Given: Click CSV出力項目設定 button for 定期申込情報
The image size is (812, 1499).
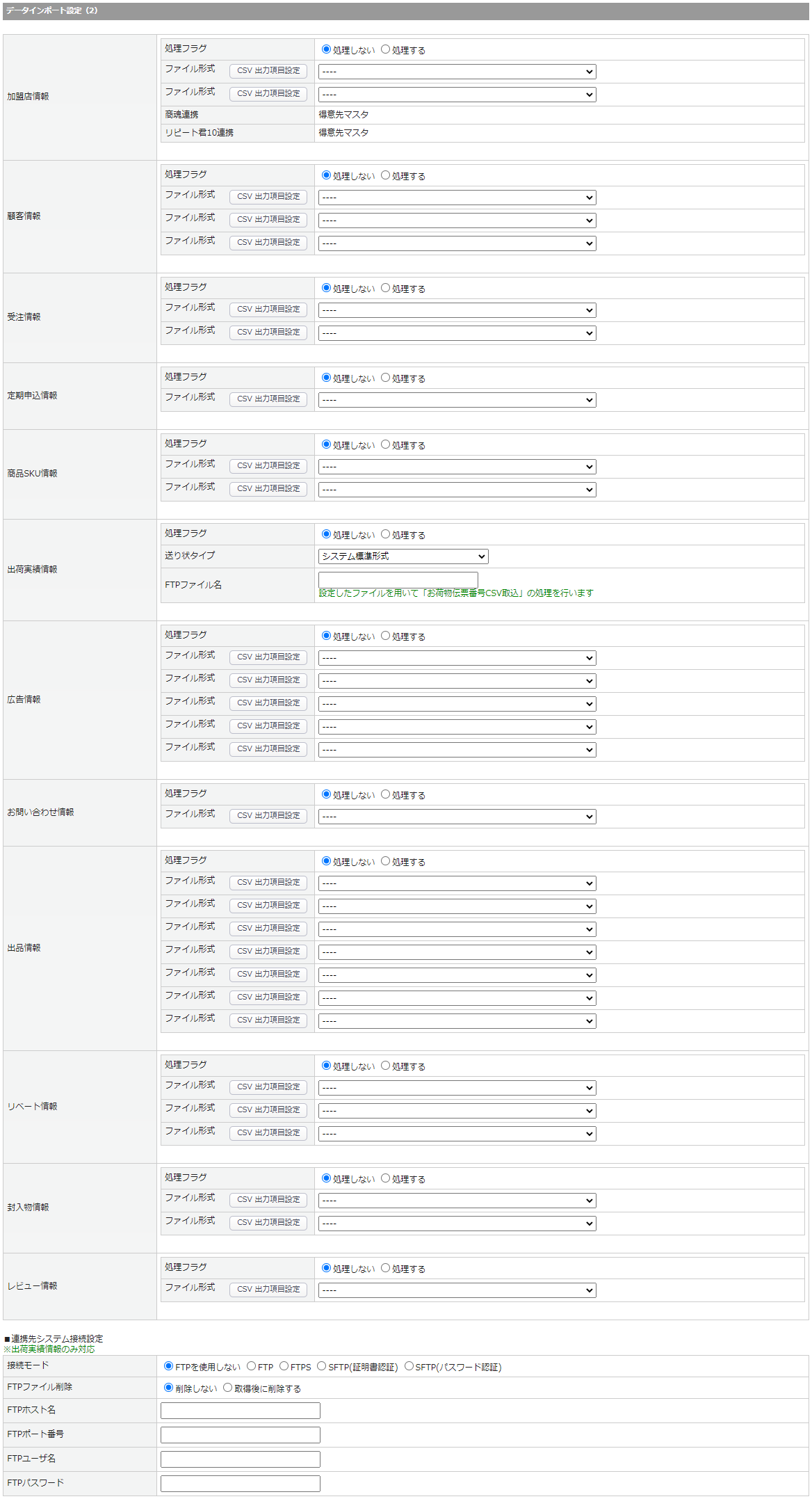Looking at the screenshot, I should point(268,399).
